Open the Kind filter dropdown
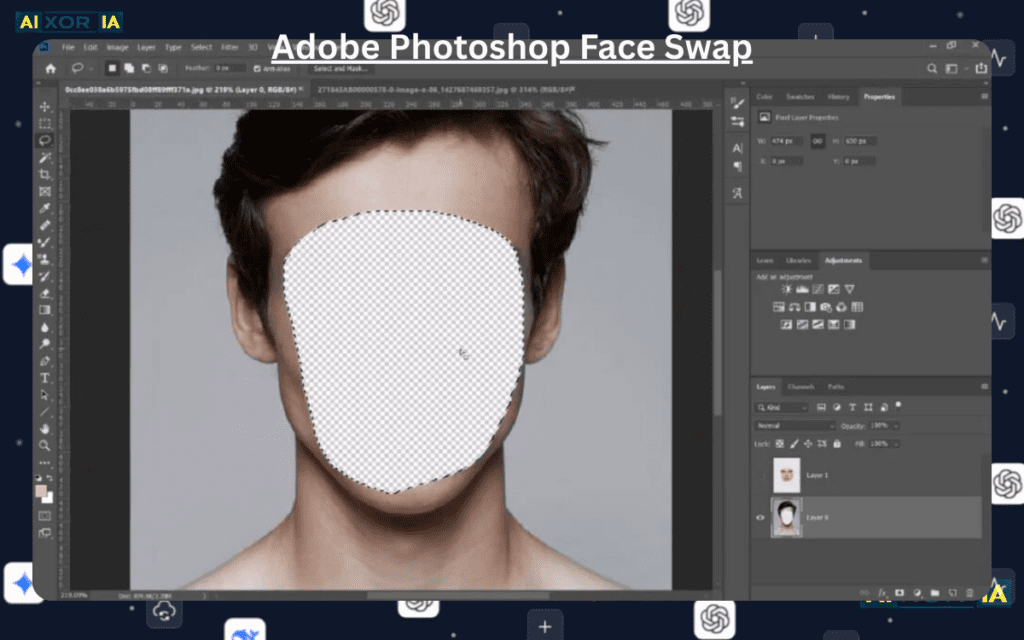 pyautogui.click(x=781, y=407)
